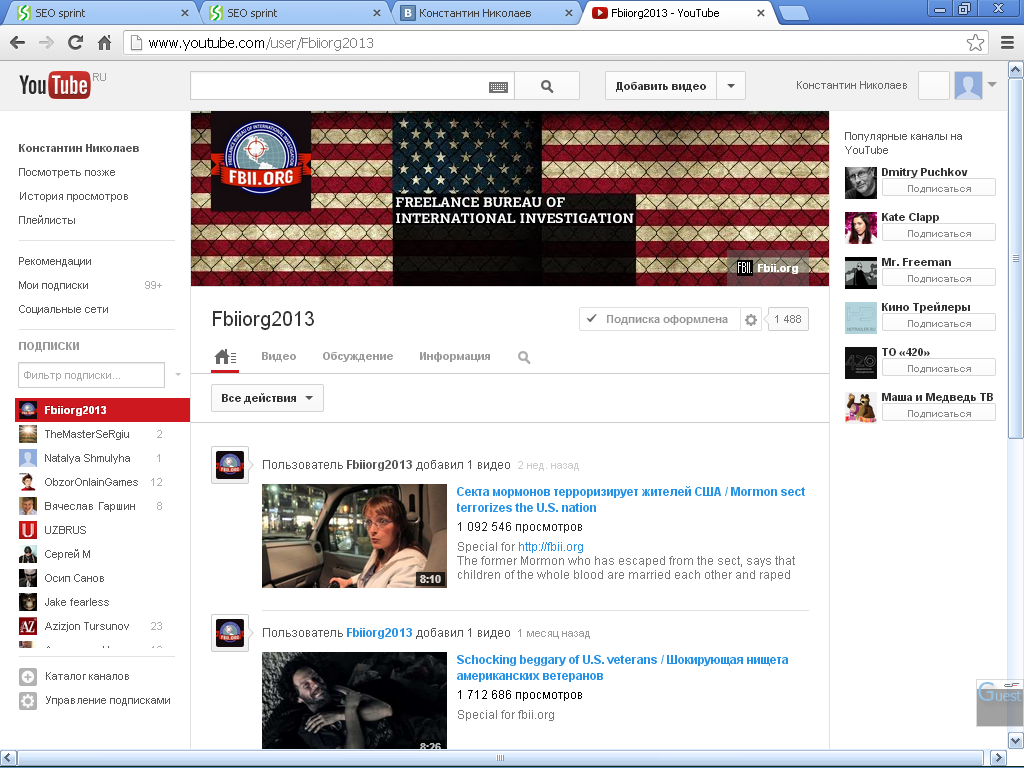Open the veterans video thumbnail
1024x768 pixels.
354,700
